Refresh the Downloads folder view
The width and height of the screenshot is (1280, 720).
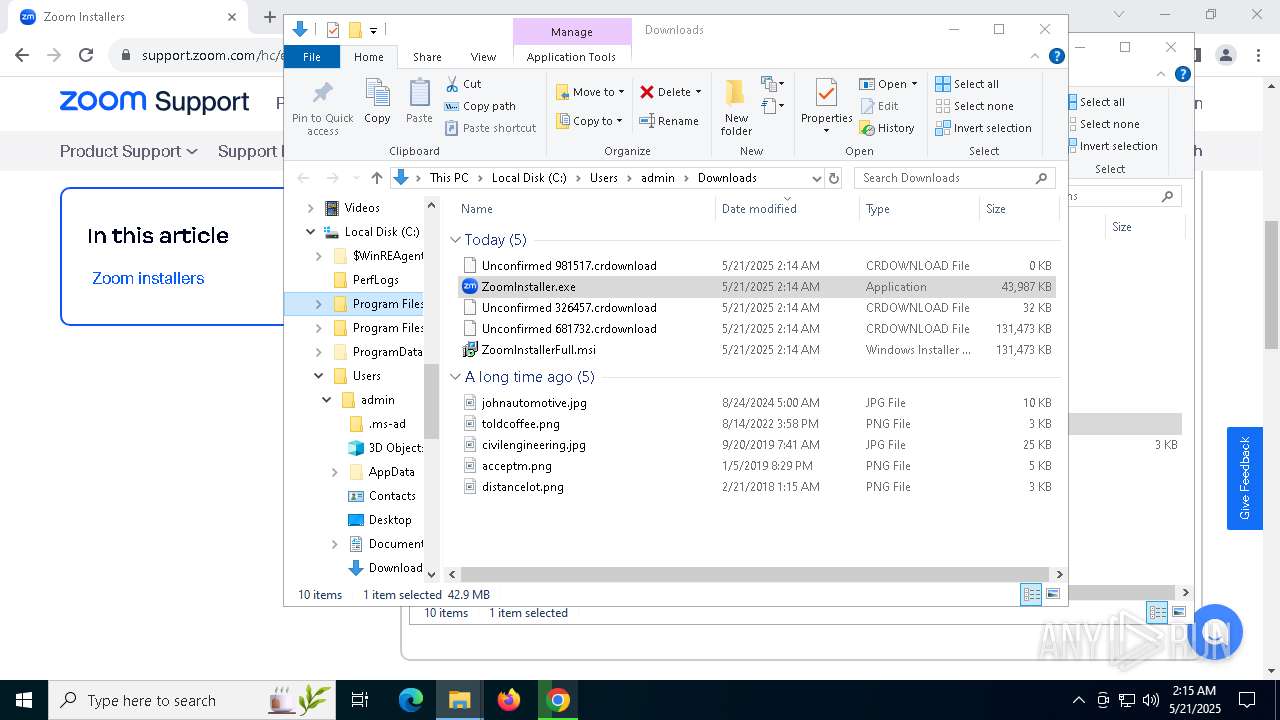click(834, 178)
